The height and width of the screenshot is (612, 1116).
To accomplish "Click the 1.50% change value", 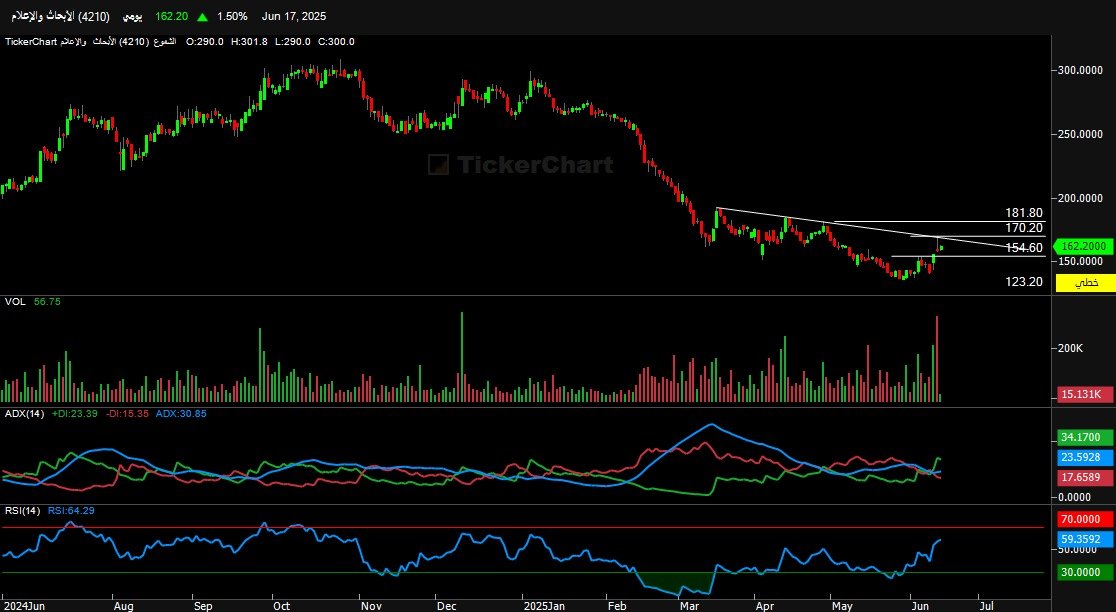I will pos(233,16).
